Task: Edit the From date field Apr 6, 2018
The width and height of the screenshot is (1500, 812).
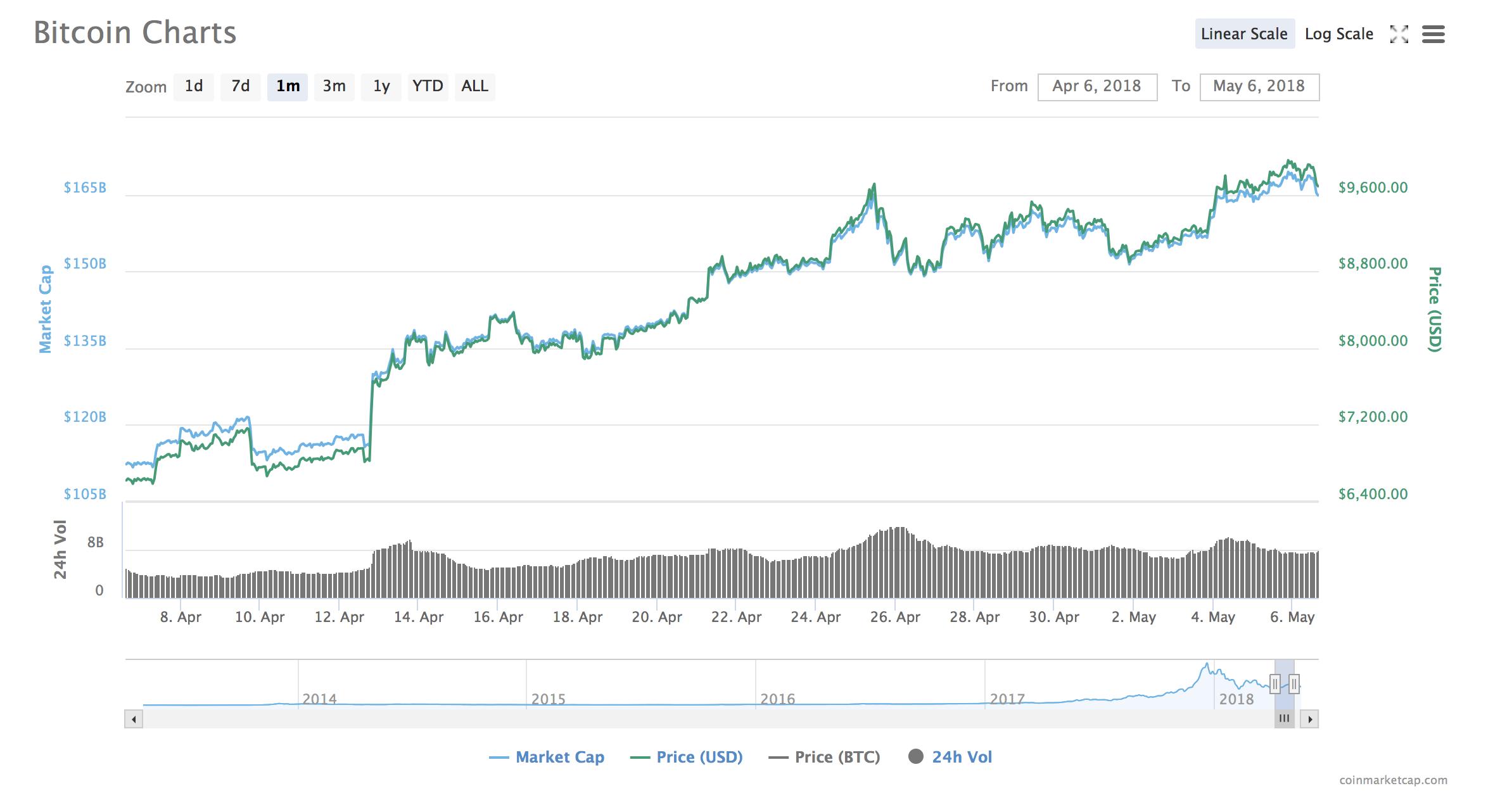Action: pos(1097,87)
